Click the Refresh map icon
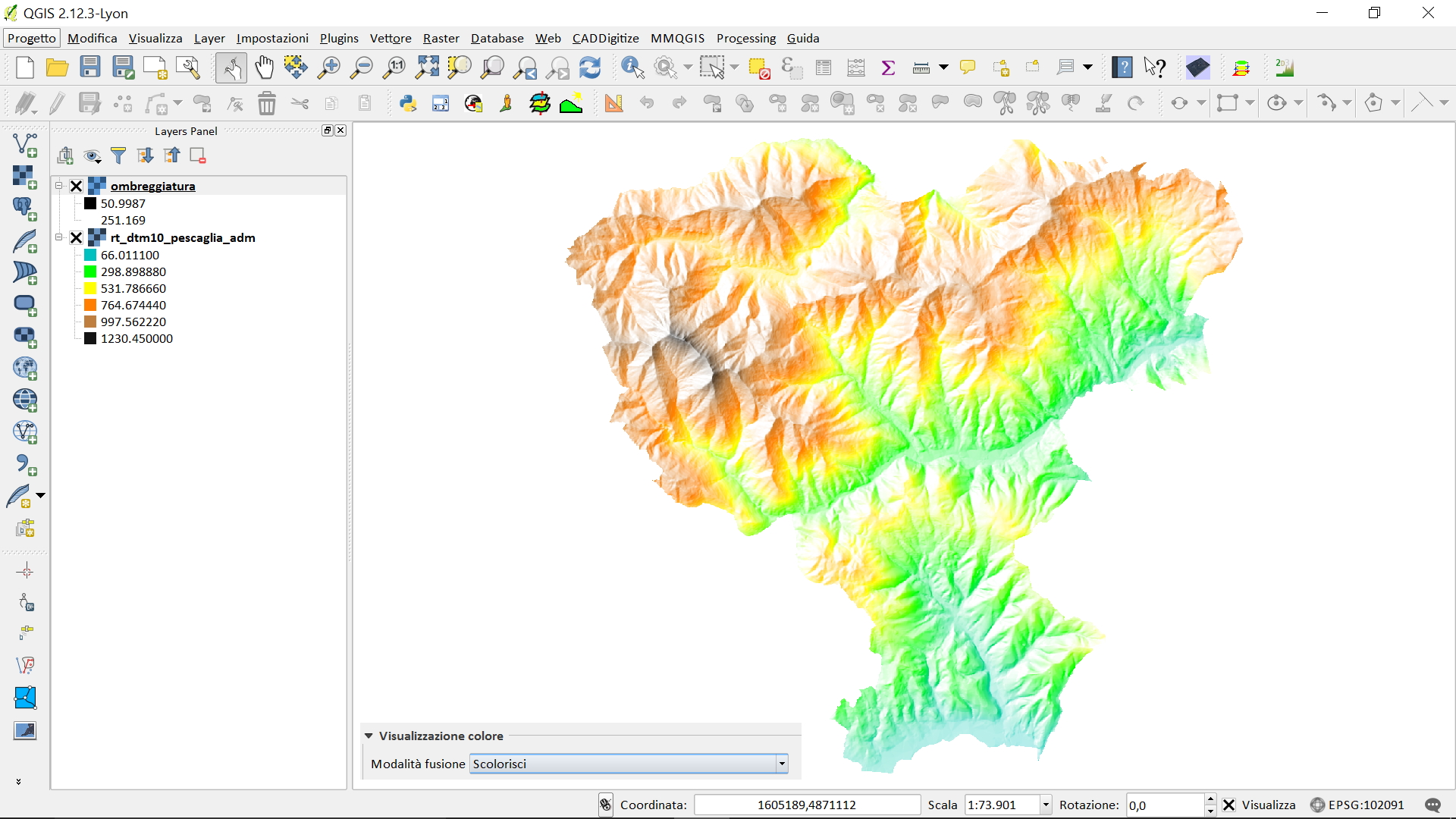The height and width of the screenshot is (819, 1456). 589,67
